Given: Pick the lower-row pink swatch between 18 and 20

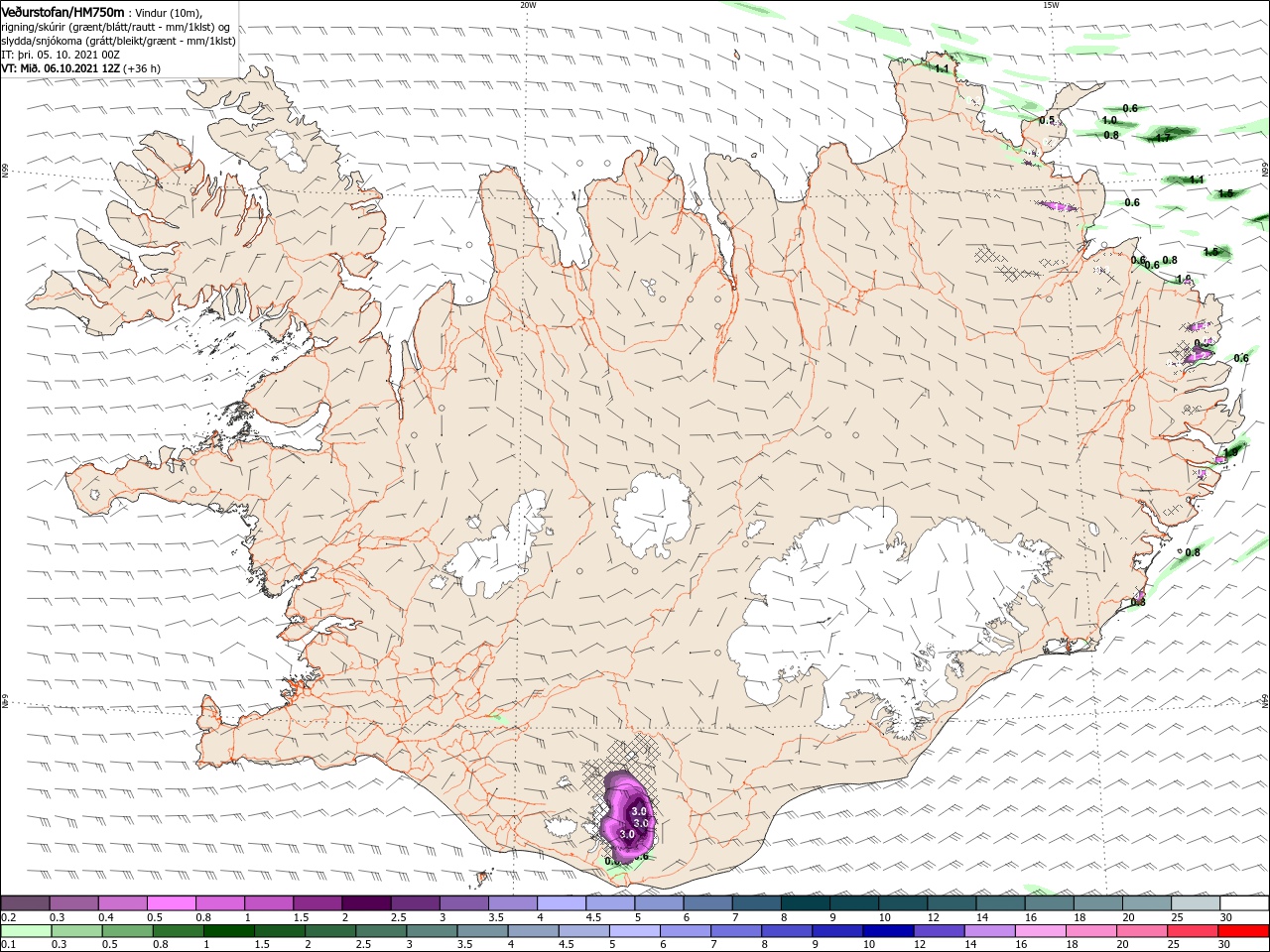Looking at the screenshot, I should click(x=1089, y=931).
